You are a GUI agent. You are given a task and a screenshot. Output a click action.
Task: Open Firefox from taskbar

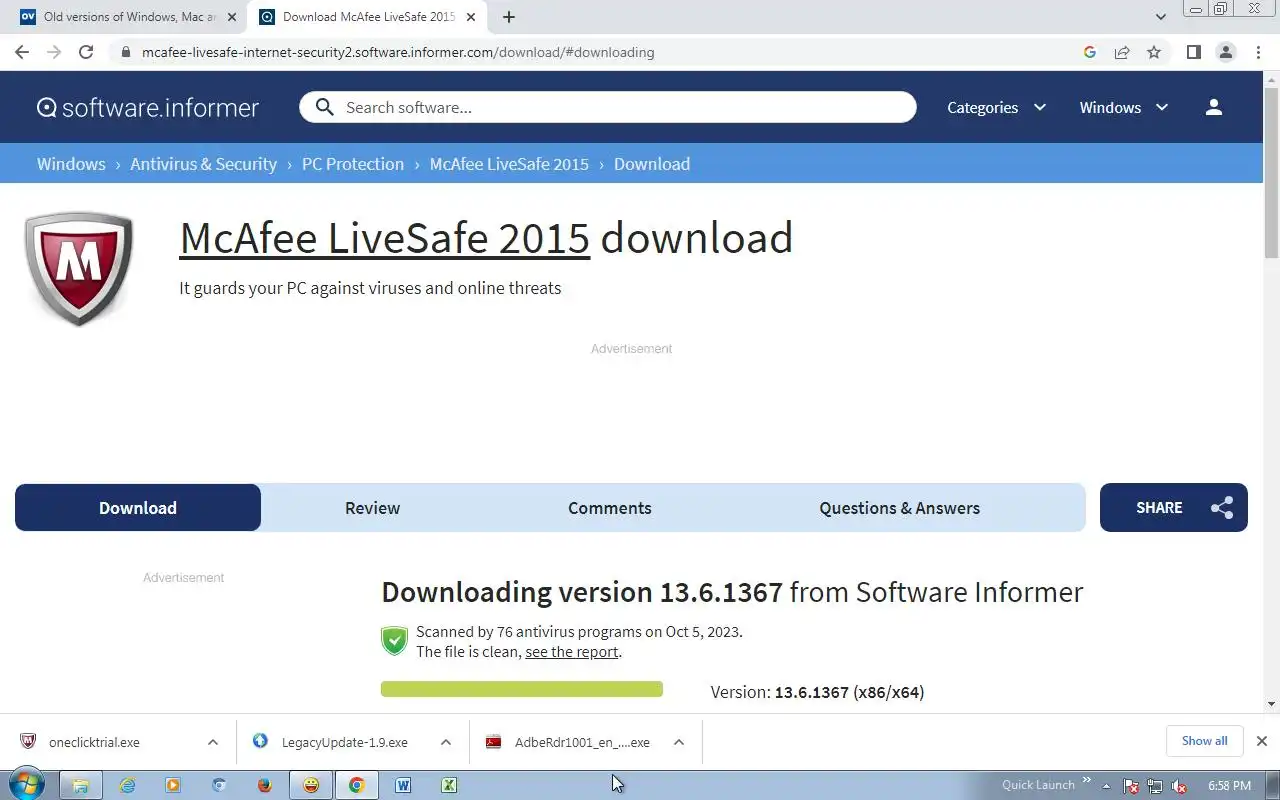[265, 785]
